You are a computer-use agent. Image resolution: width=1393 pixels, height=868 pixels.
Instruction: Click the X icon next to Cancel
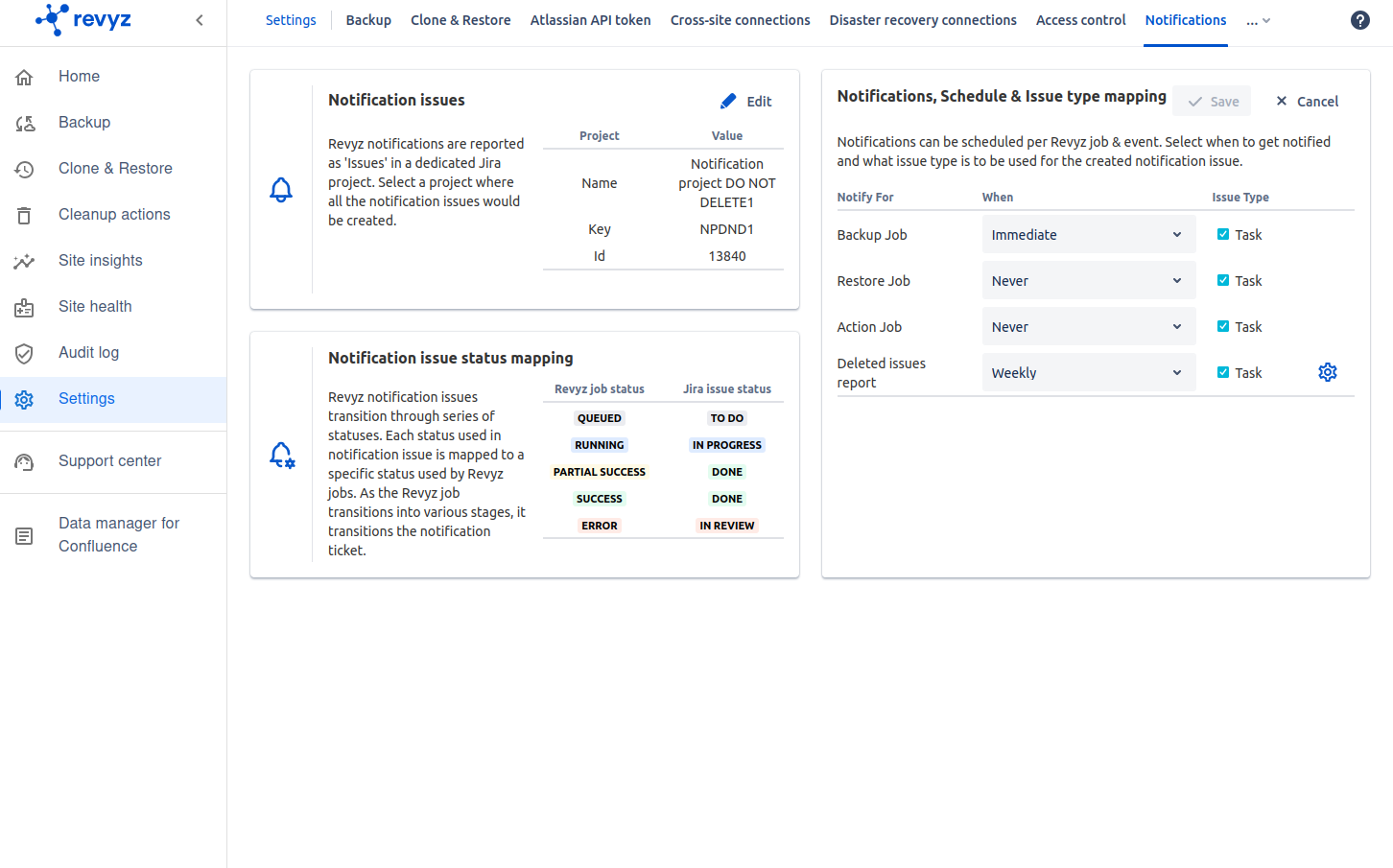tap(1281, 101)
